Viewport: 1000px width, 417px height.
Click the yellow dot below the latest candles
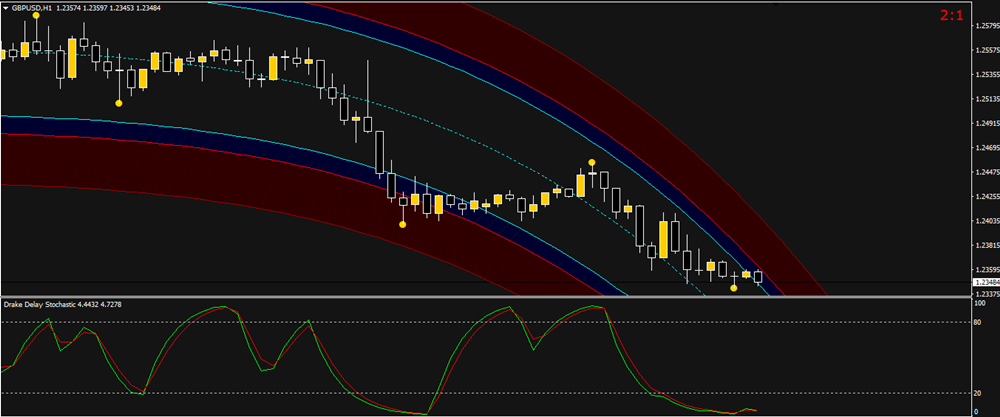tap(734, 288)
